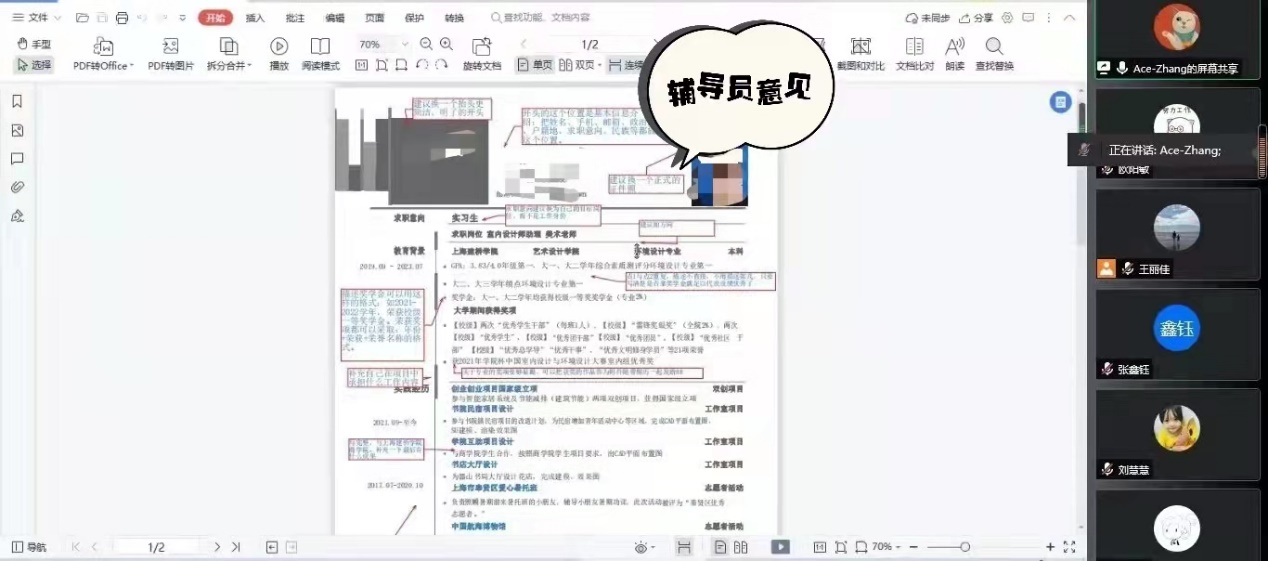Click the zoom out magnifier icon
The width and height of the screenshot is (1268, 561).
pyautogui.click(x=427, y=44)
